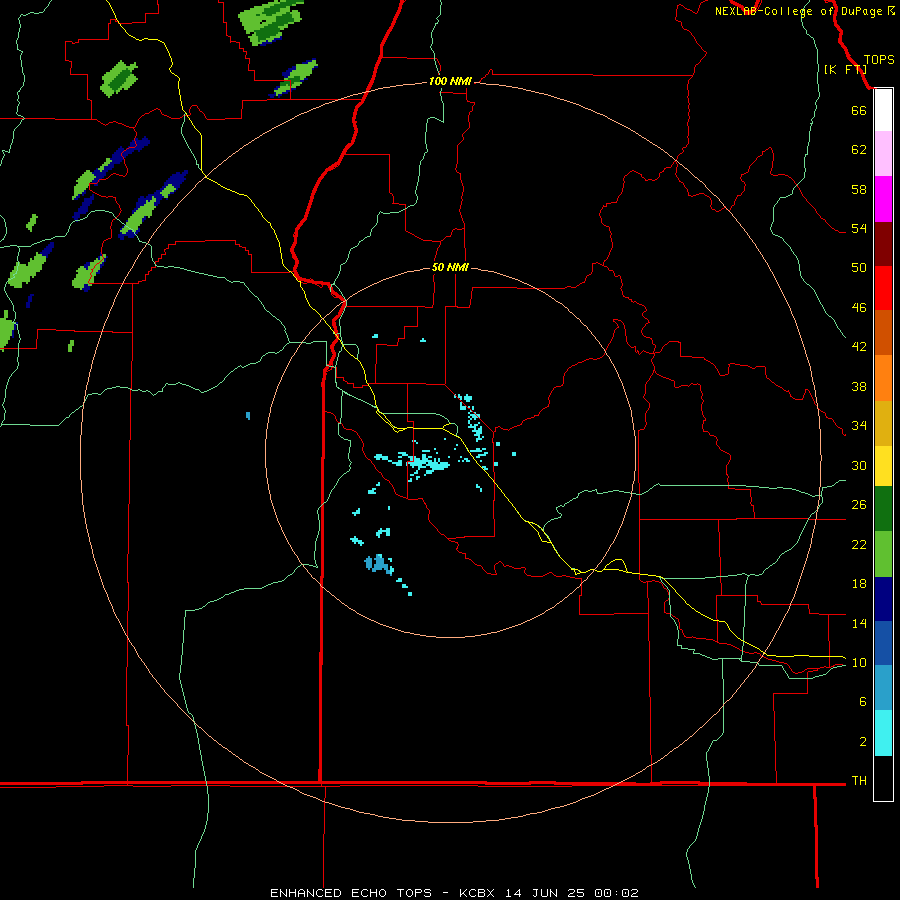Viewport: 900px width, 900px height.
Task: Click the medium blue legend swatch
Action: tap(883, 643)
